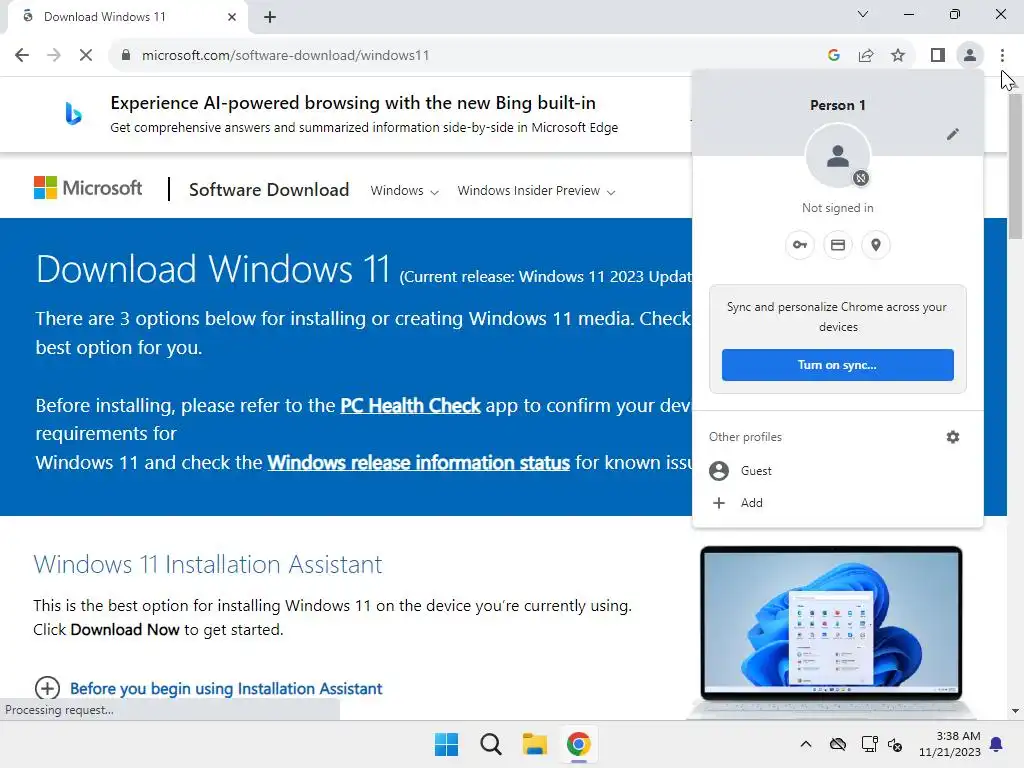Click the Not signed in text
Viewport: 1024px width, 768px height.
[x=837, y=208]
